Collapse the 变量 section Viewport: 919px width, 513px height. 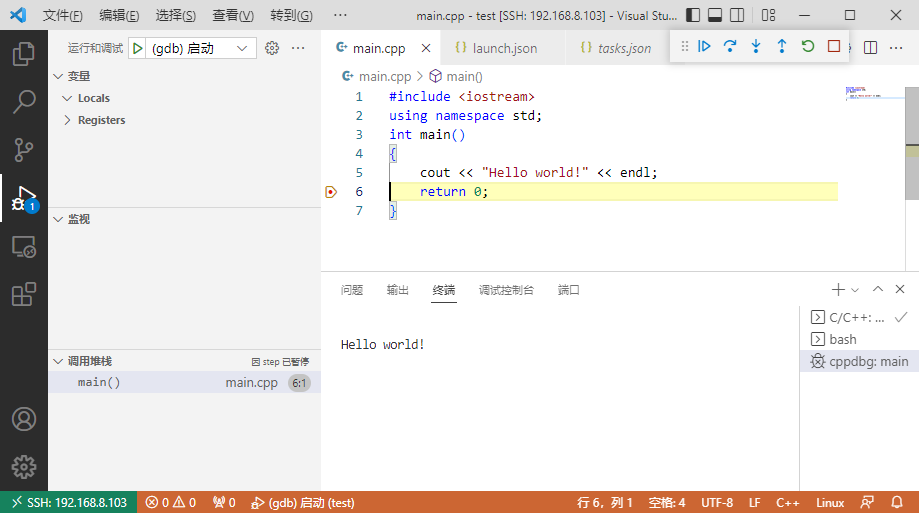(58, 76)
